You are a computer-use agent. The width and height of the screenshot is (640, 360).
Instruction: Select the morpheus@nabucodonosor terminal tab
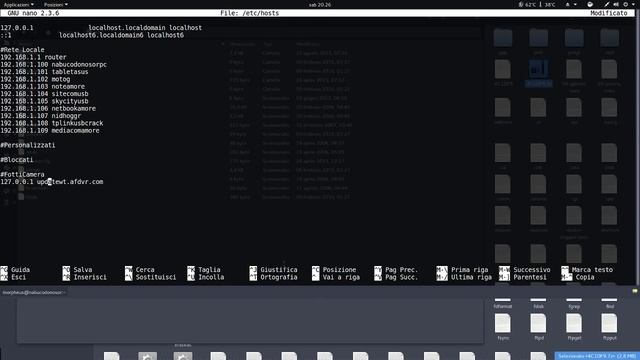(33, 292)
